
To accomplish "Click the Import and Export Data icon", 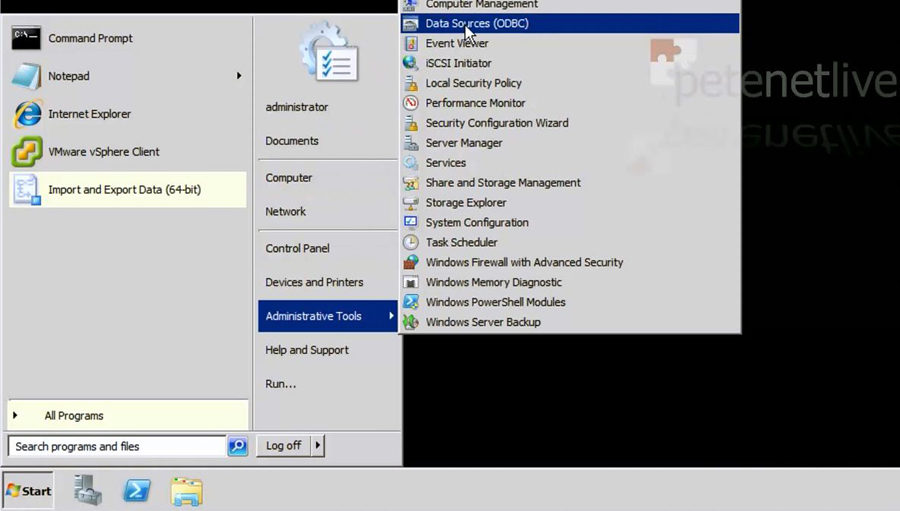I will point(27,189).
